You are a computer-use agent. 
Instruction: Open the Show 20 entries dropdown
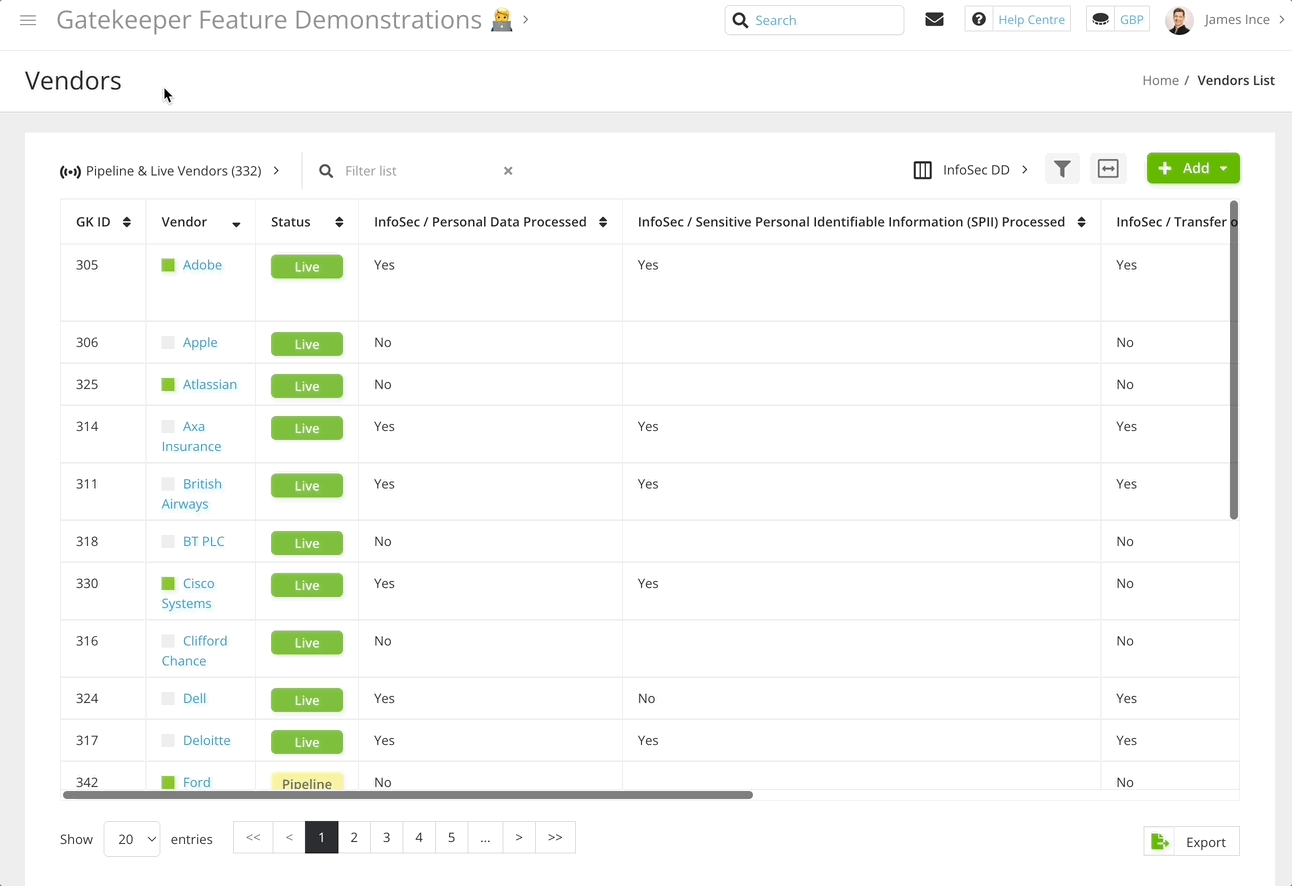point(131,838)
